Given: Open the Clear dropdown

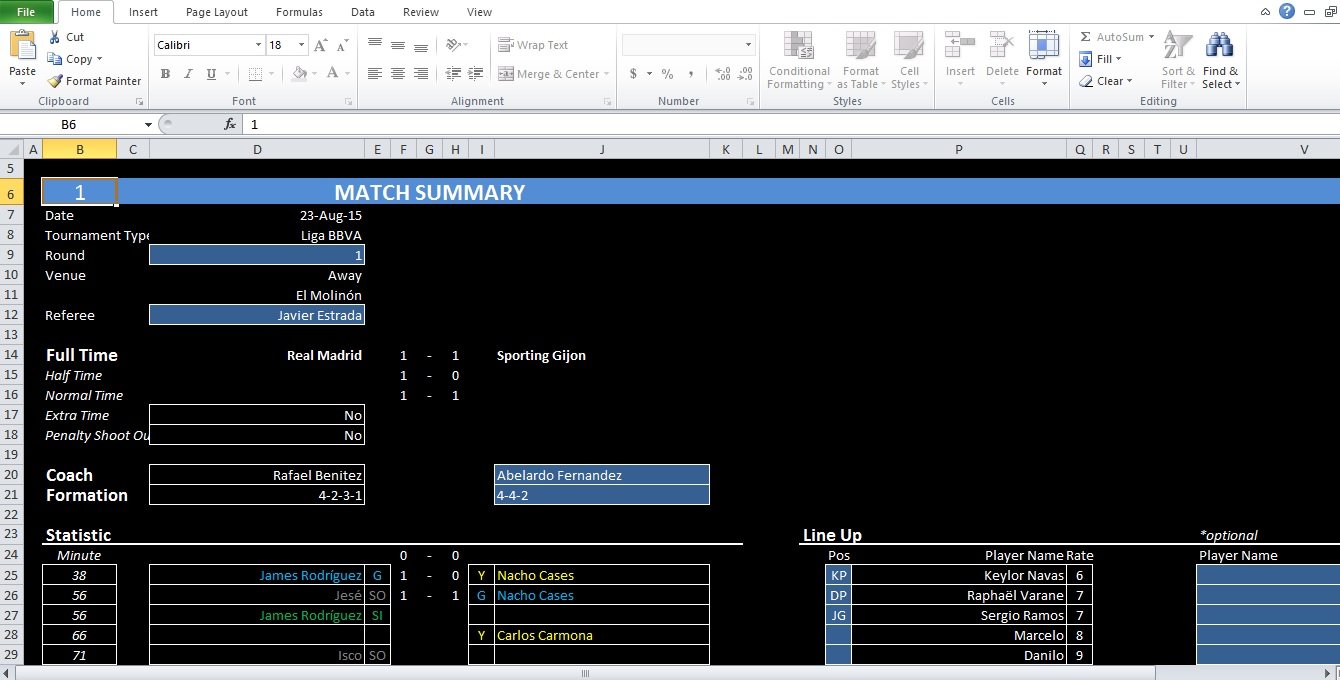Looking at the screenshot, I should [x=1105, y=81].
